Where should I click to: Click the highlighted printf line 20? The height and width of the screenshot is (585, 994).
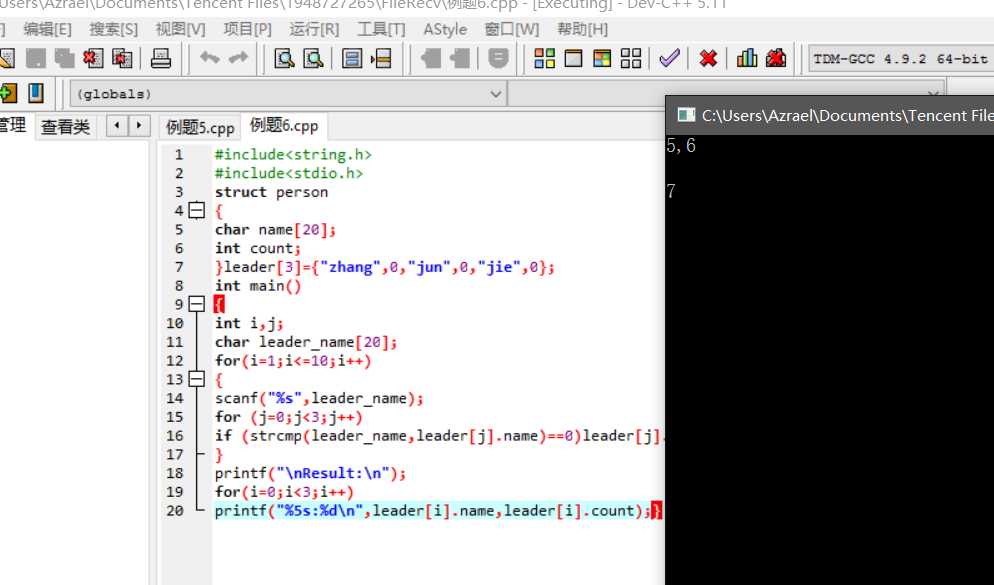(437, 510)
